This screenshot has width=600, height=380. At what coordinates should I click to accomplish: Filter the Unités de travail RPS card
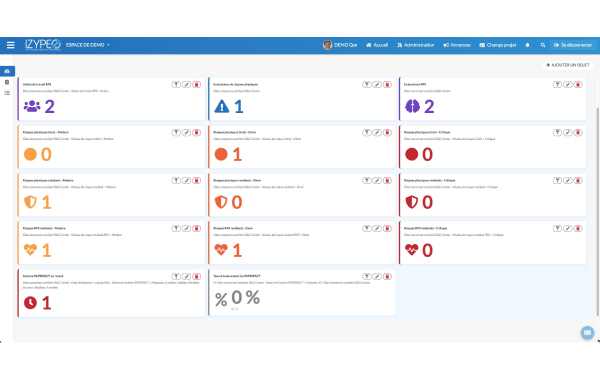point(176,85)
